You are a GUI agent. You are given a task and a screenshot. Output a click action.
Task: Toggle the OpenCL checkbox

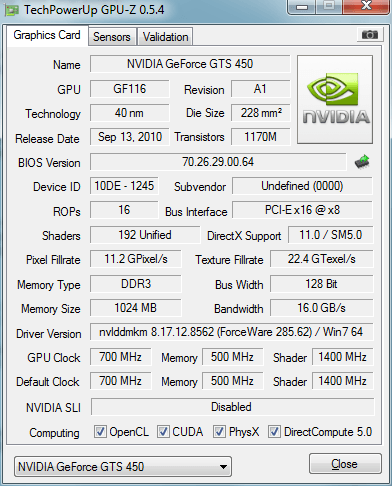(100, 432)
